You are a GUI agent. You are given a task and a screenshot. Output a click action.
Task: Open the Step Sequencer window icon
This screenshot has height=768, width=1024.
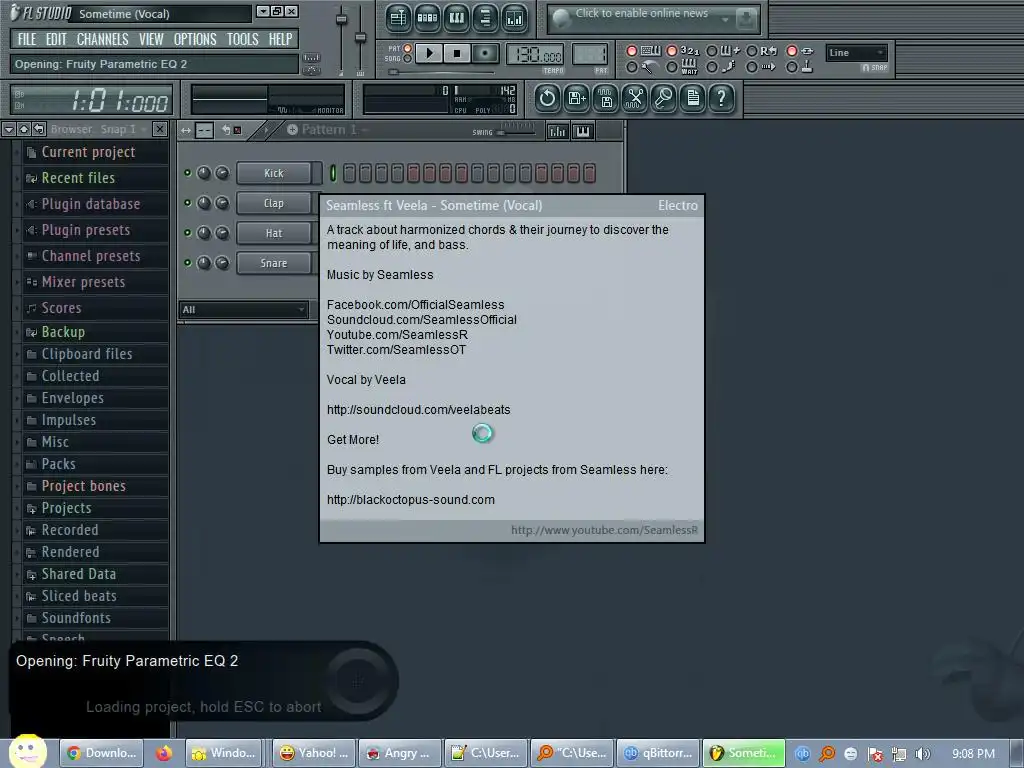[x=427, y=18]
